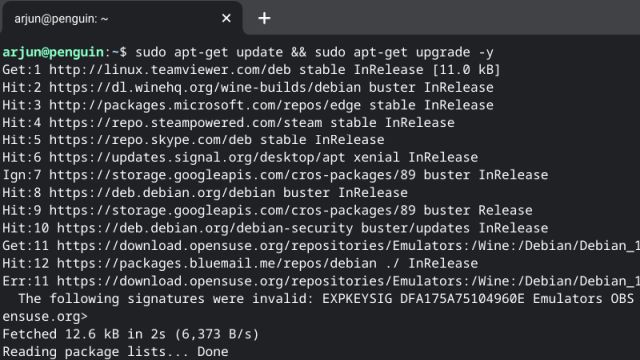Open the updates.signal.org desktop apt URL

point(197,158)
